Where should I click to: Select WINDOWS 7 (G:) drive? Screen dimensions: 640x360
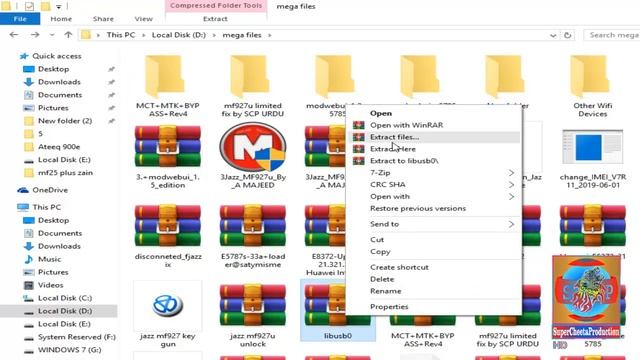click(69, 350)
